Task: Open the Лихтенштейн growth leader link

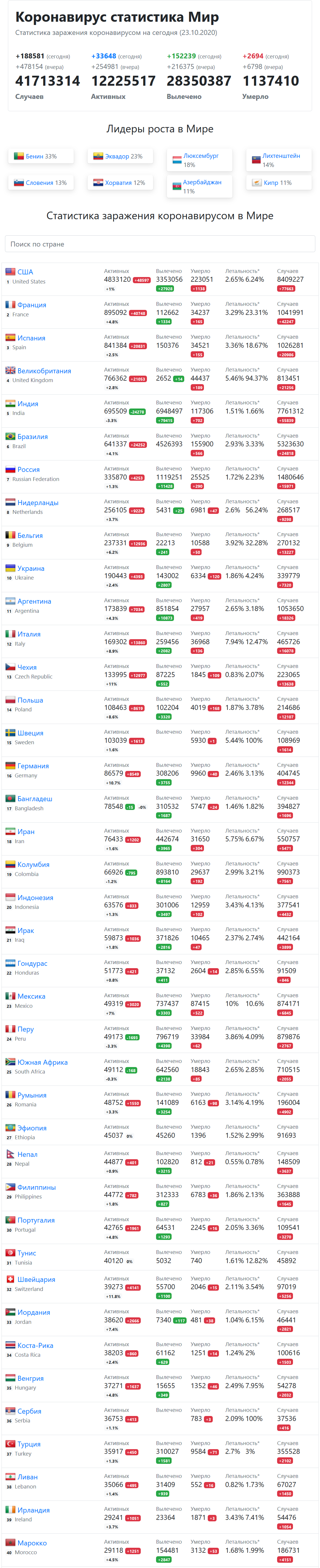Action: 281,156
